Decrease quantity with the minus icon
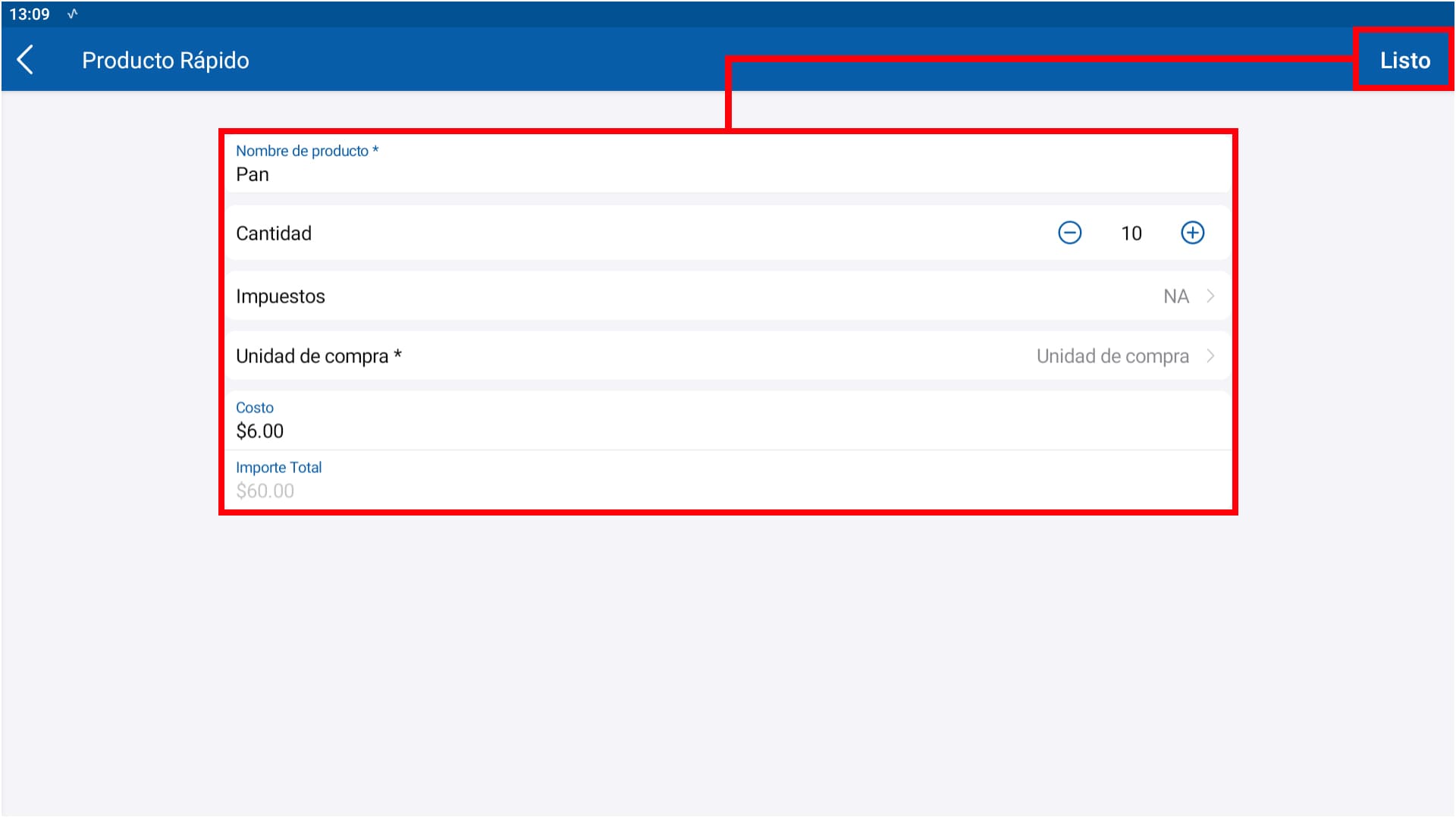 pyautogui.click(x=1069, y=233)
